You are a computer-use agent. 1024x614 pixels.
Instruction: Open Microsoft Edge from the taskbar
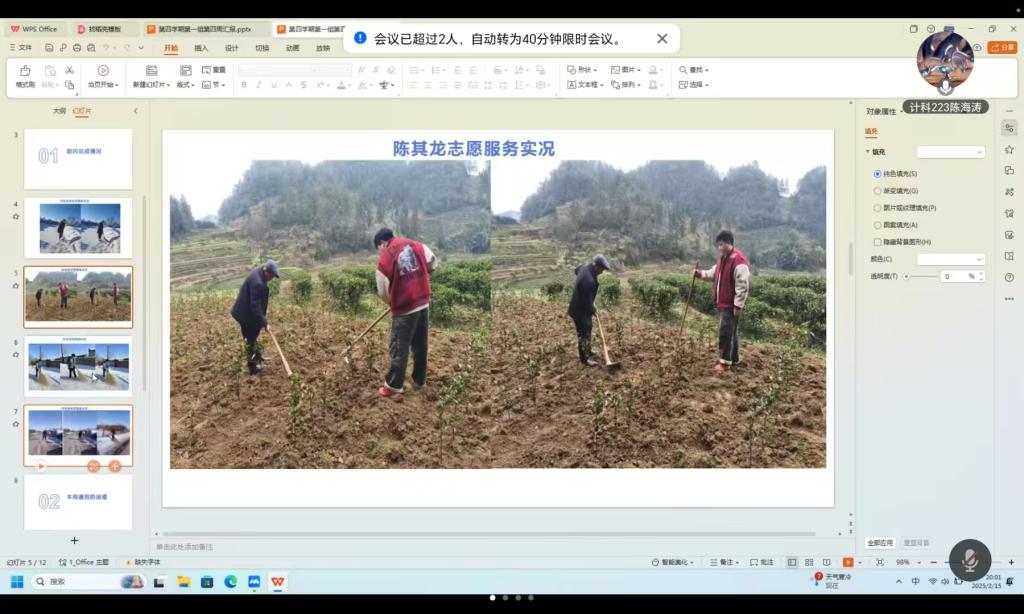coord(231,581)
